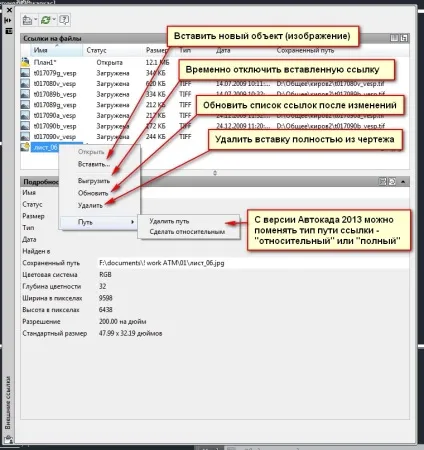Select Удалить from context menu
Viewport: 424px width, 450px height.
[90, 206]
